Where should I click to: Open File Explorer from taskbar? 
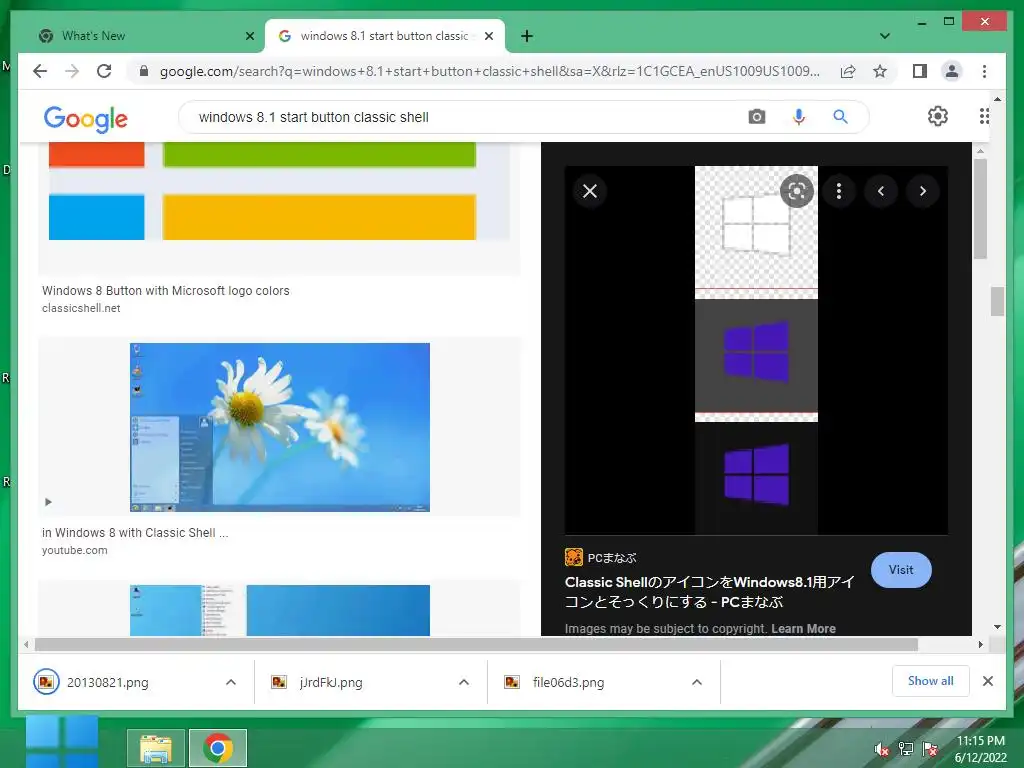(x=156, y=748)
